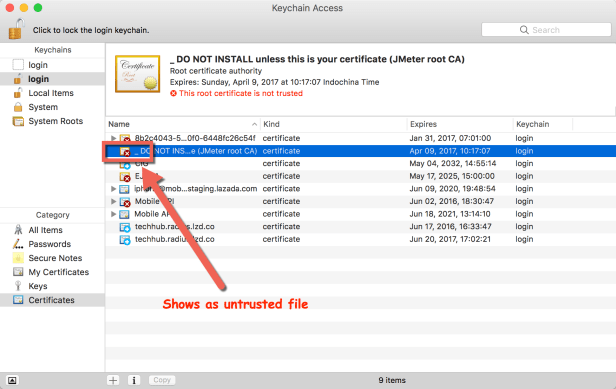Viewport: 616px width, 389px height.
Task: Open the Local Items keychain
Action: click(x=52, y=93)
